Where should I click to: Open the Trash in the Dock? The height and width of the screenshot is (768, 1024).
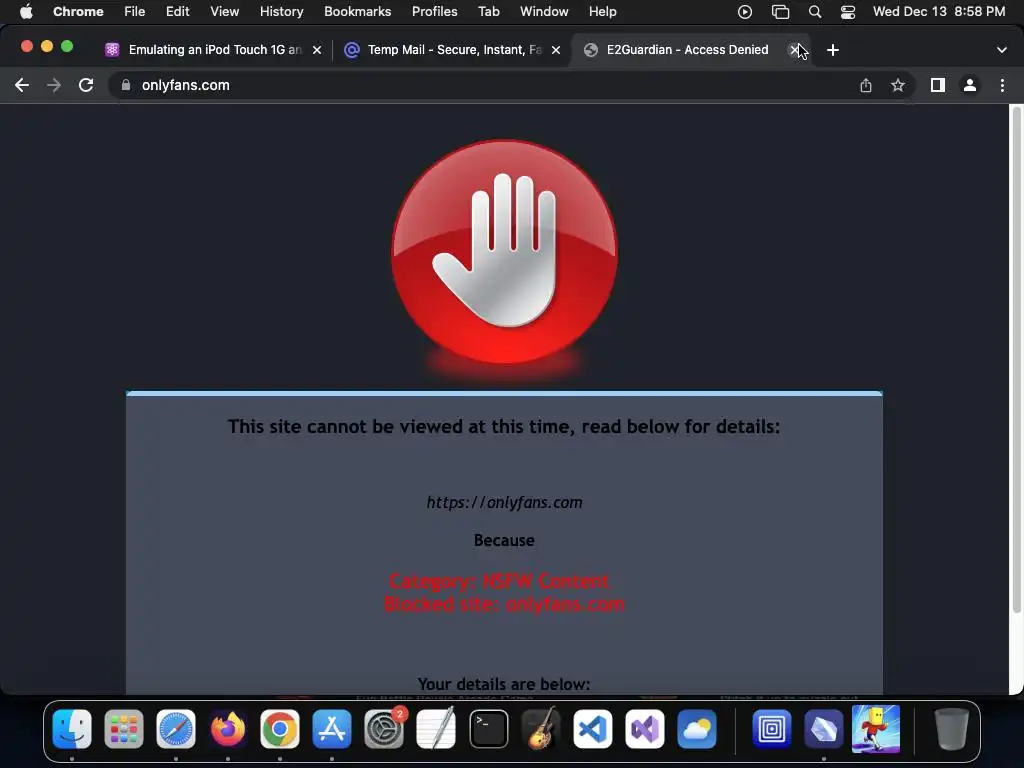tap(952, 728)
